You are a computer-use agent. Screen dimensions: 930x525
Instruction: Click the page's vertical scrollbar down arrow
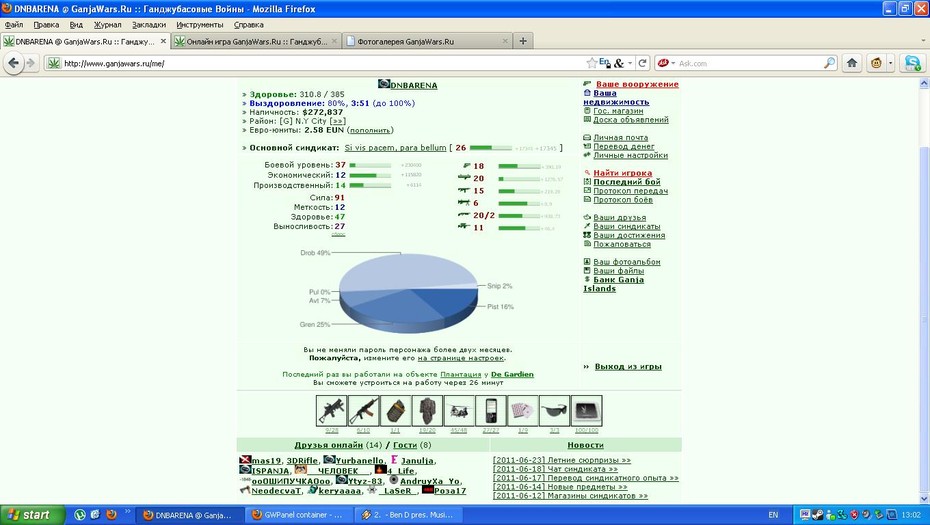[x=924, y=499]
